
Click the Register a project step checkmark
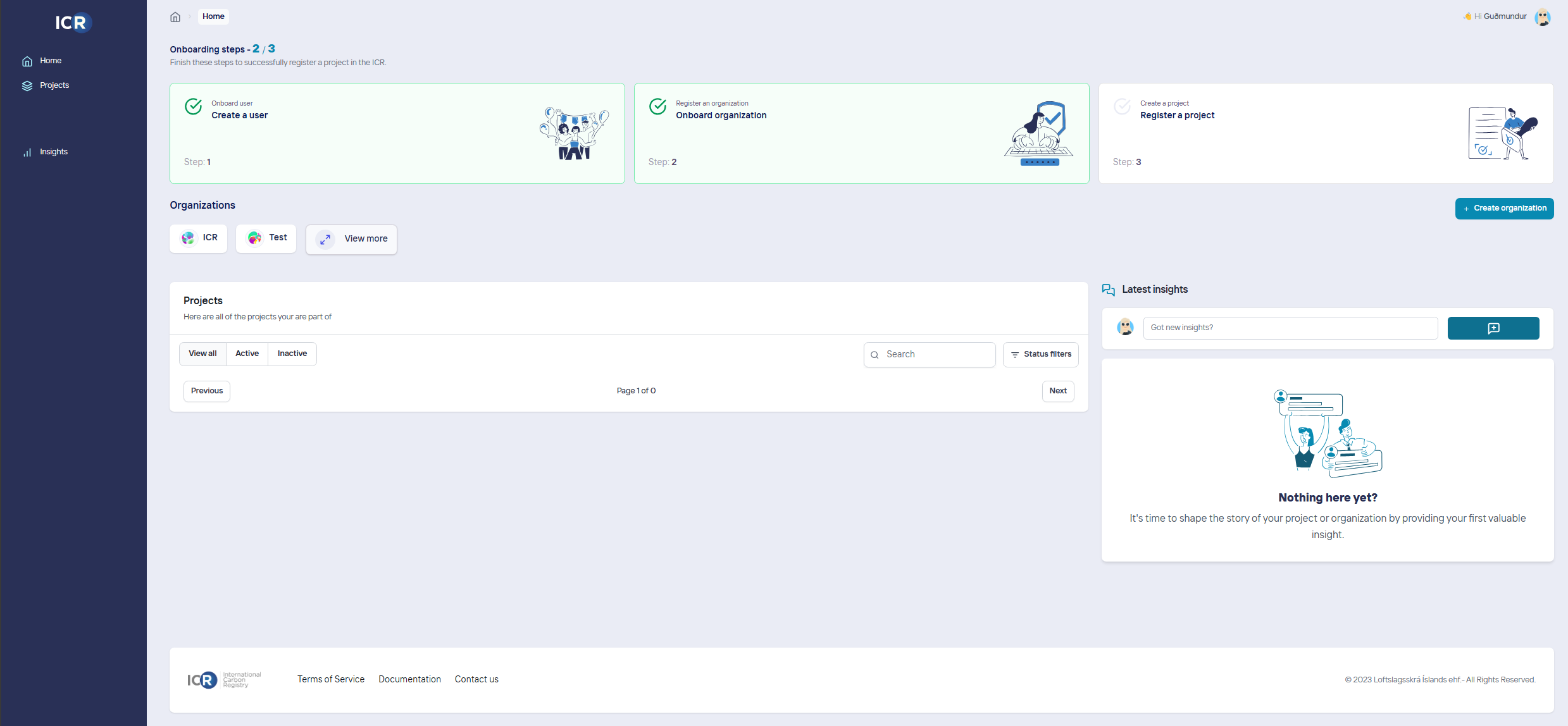1122,107
